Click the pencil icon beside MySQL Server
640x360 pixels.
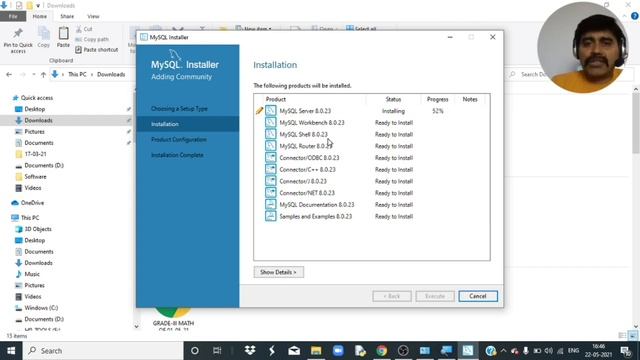(x=259, y=111)
